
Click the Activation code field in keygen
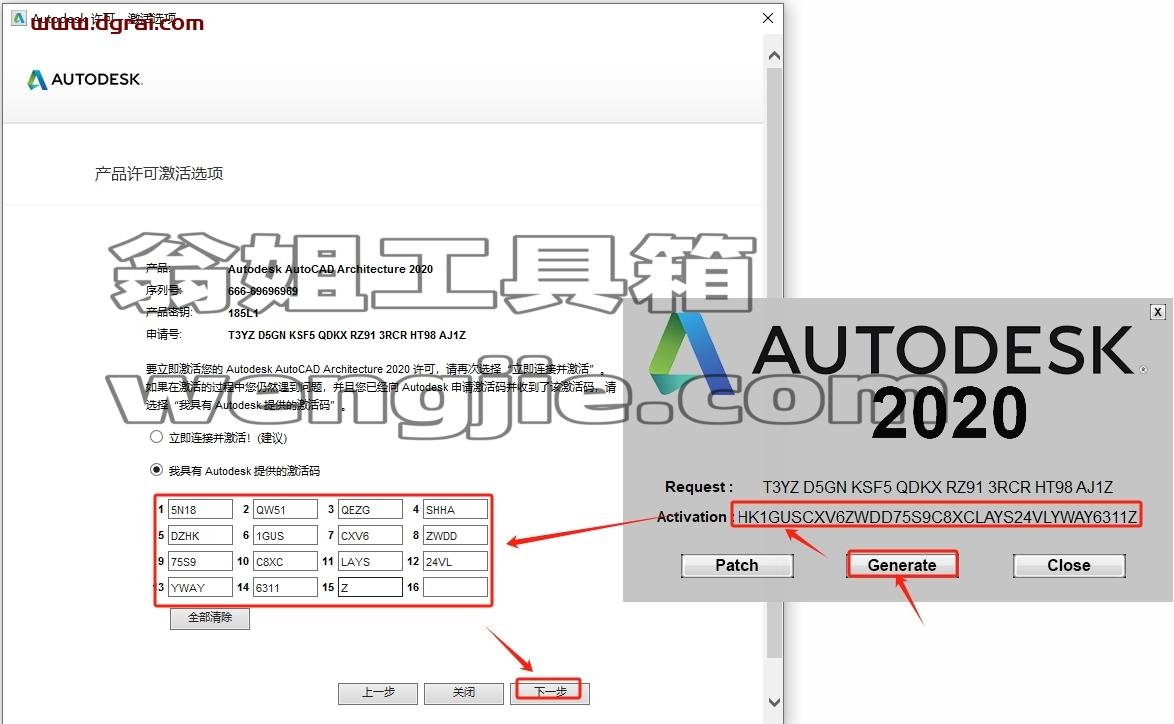937,517
